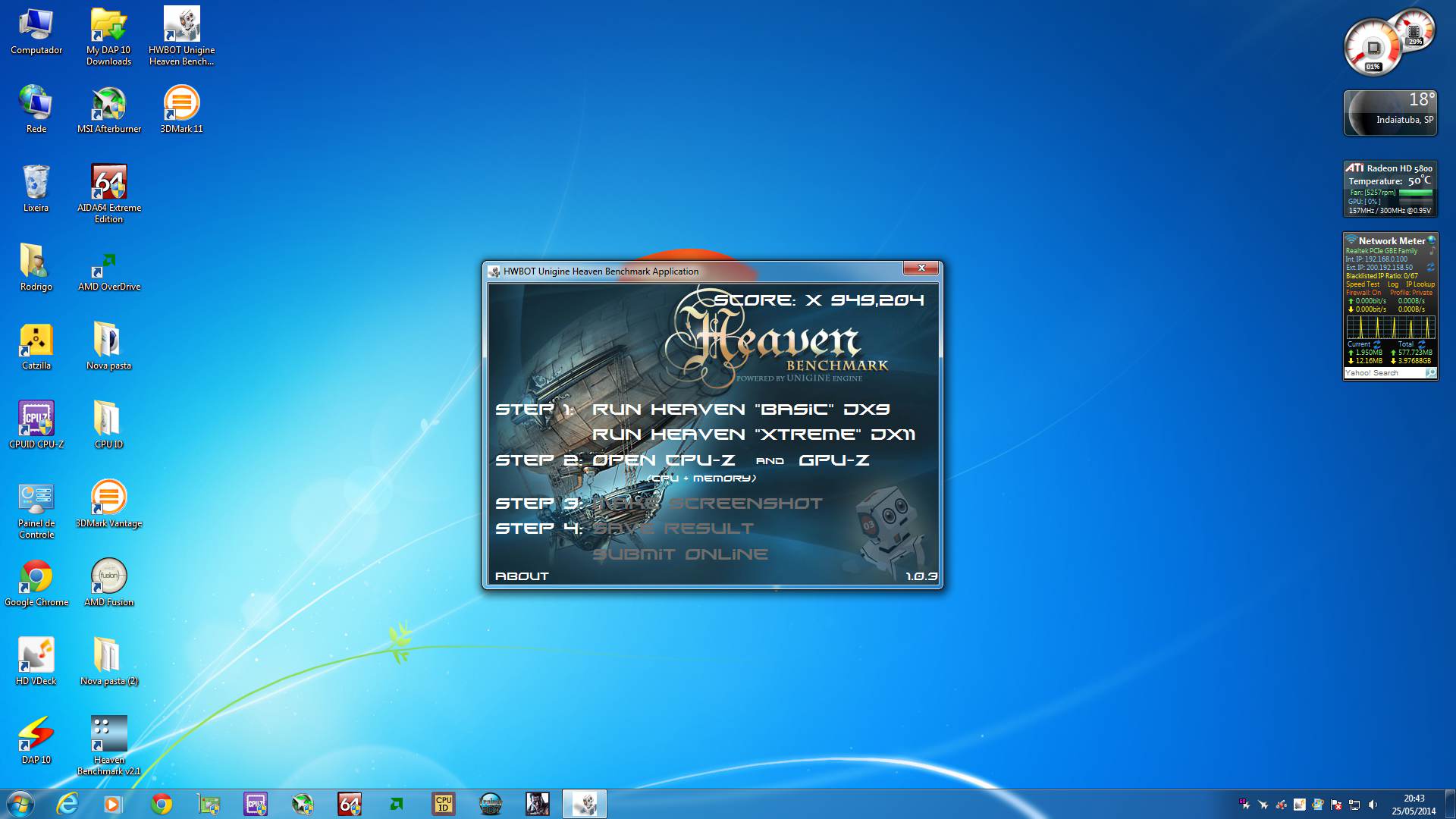Launch AMD Fusion shortcut
Viewport: 1456px width, 819px height.
[x=108, y=582]
